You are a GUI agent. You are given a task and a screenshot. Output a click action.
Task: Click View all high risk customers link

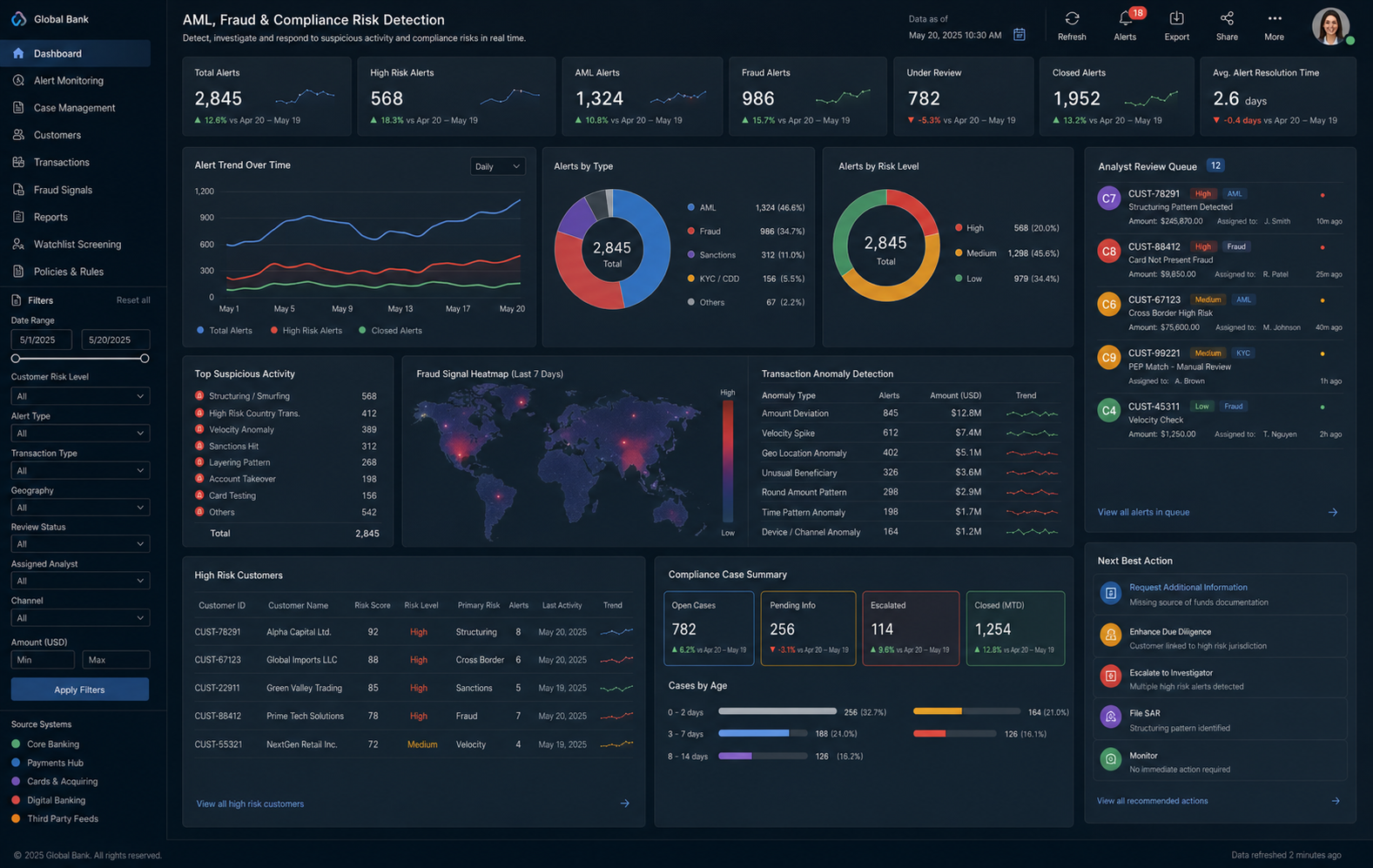250,804
